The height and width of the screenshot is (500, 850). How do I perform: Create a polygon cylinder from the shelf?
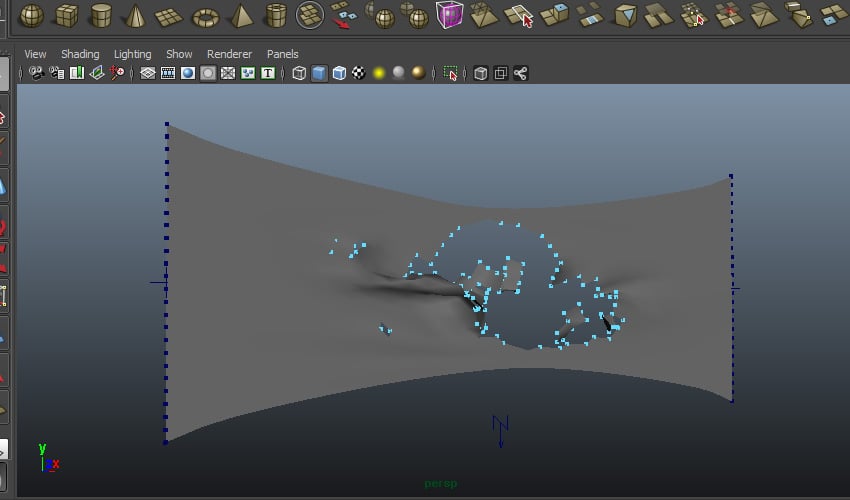(x=101, y=15)
